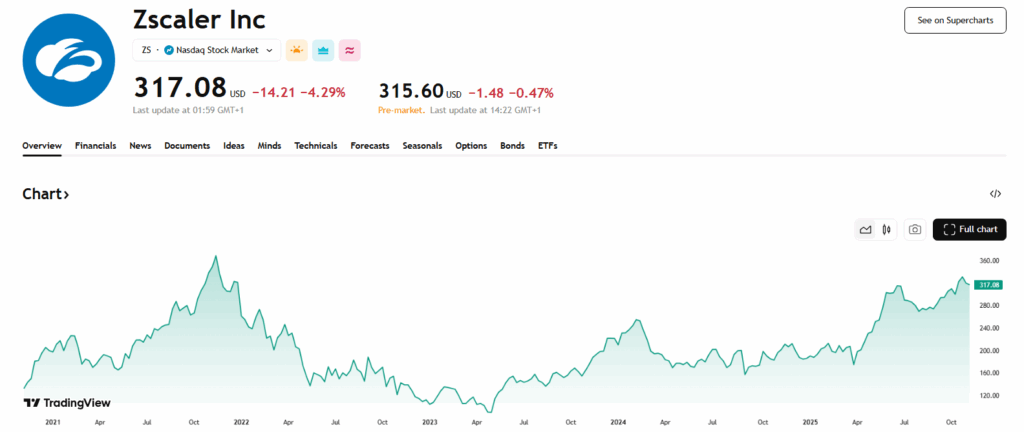Switch to the Technicals tab
This screenshot has height=432, width=1024.
pyautogui.click(x=315, y=146)
